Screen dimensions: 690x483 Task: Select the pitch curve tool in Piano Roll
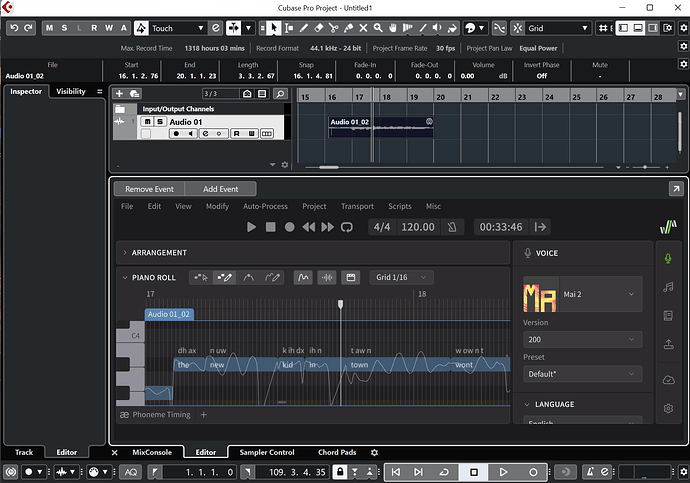point(248,278)
